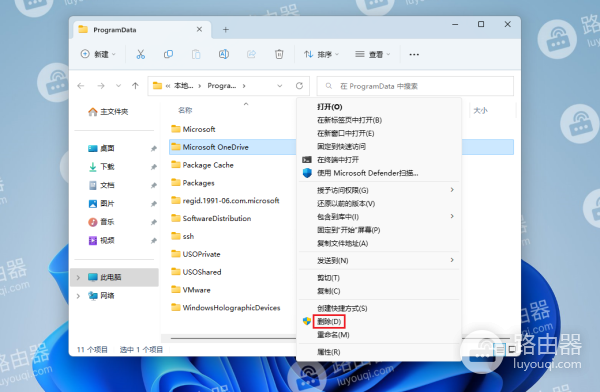Choose 创建快捷方式(S) menu item
Viewport: 600px width, 392px height.
click(379, 308)
